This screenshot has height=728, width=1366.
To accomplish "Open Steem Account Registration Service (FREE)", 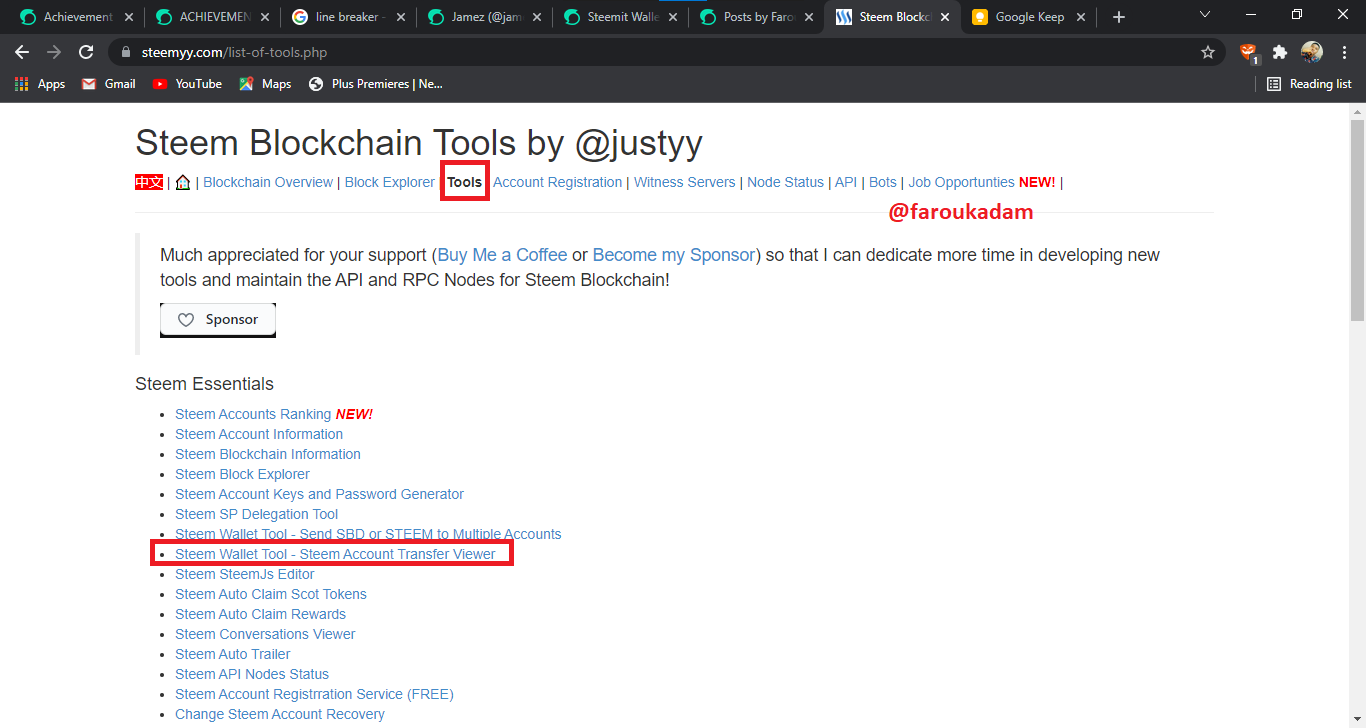I will pyautogui.click(x=314, y=694).
